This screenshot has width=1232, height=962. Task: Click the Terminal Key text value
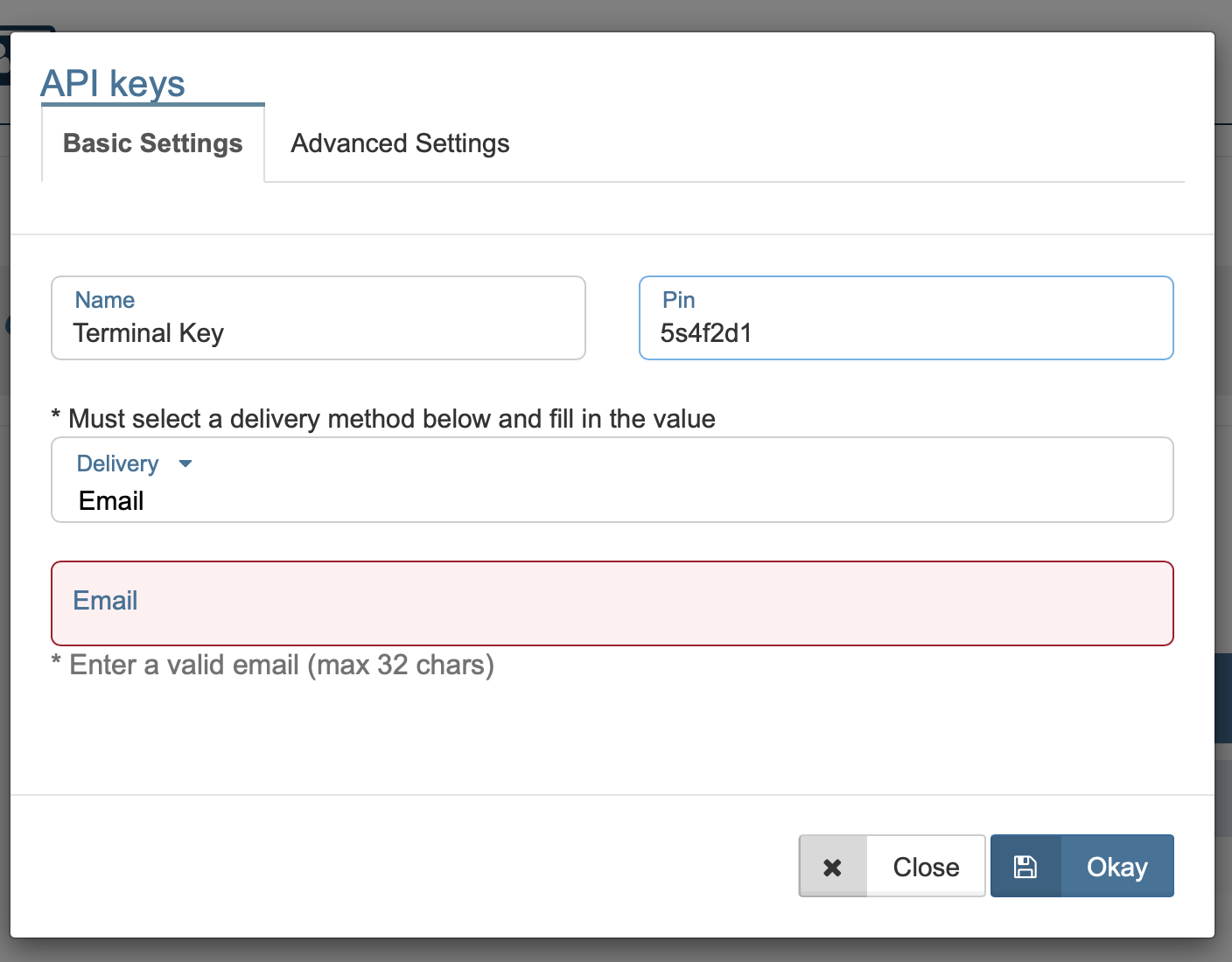[x=149, y=333]
